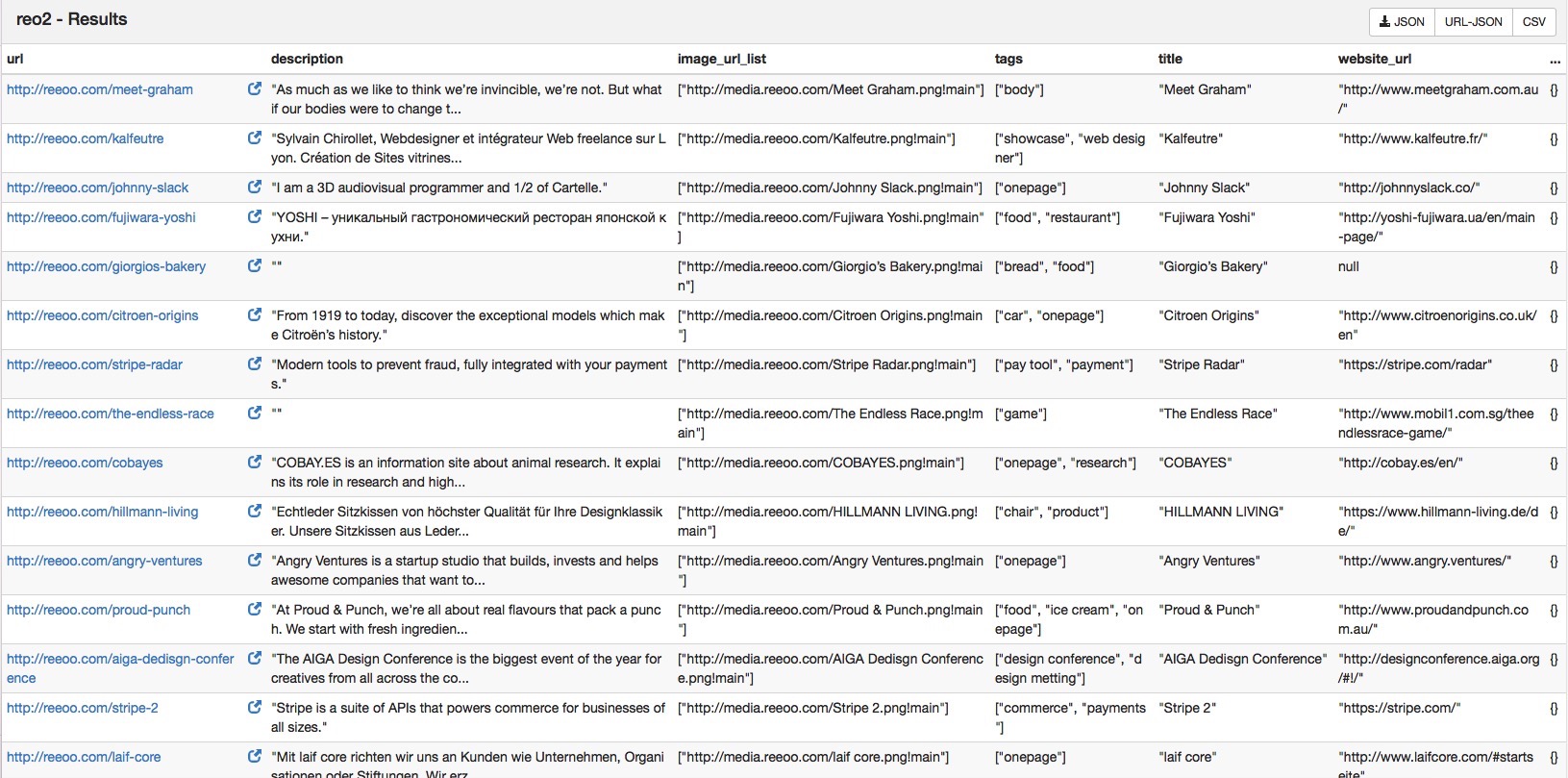Click the website_url column header
The image size is (1568, 778).
(x=1375, y=59)
